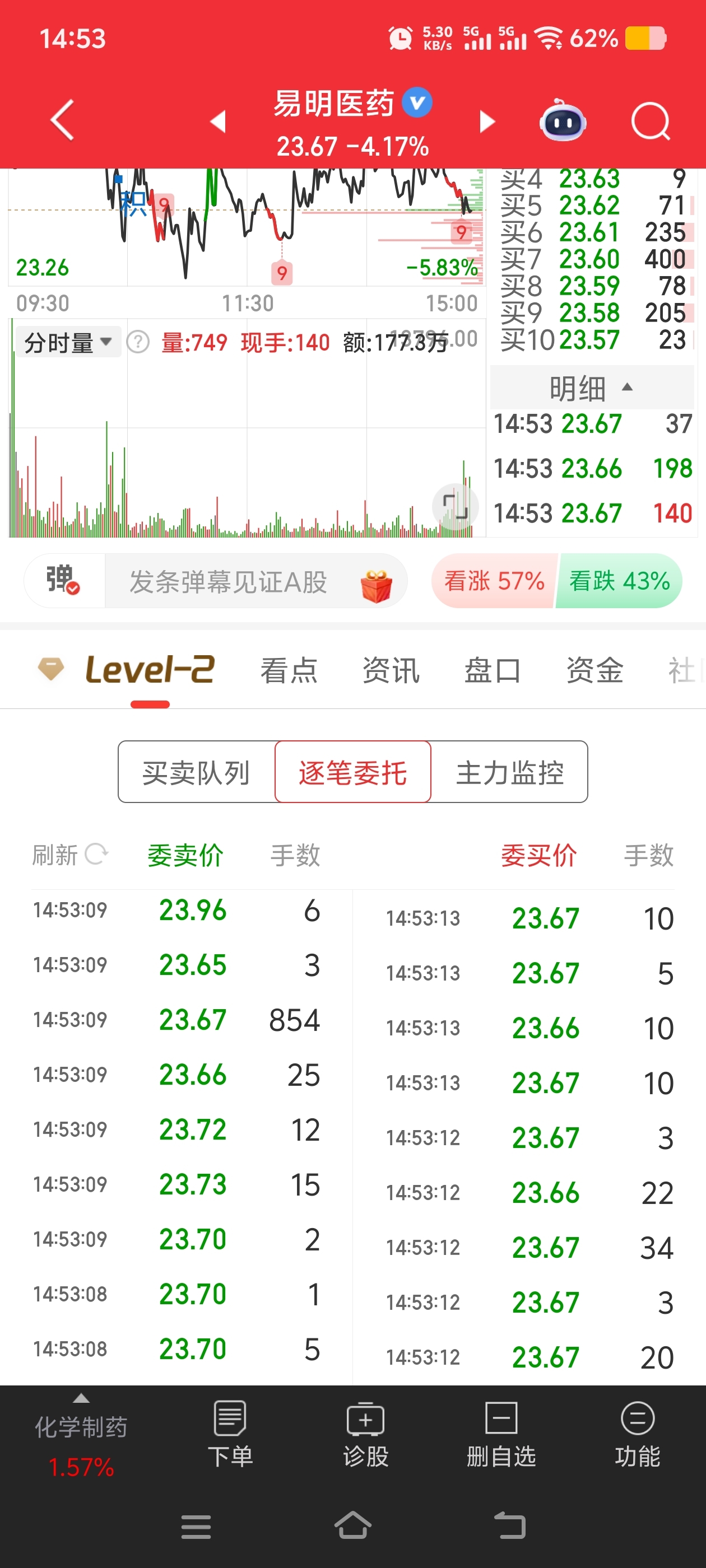This screenshot has height=1568, width=706.
Task: Tap 买6 23.61 order book row
Action: pyautogui.click(x=596, y=232)
